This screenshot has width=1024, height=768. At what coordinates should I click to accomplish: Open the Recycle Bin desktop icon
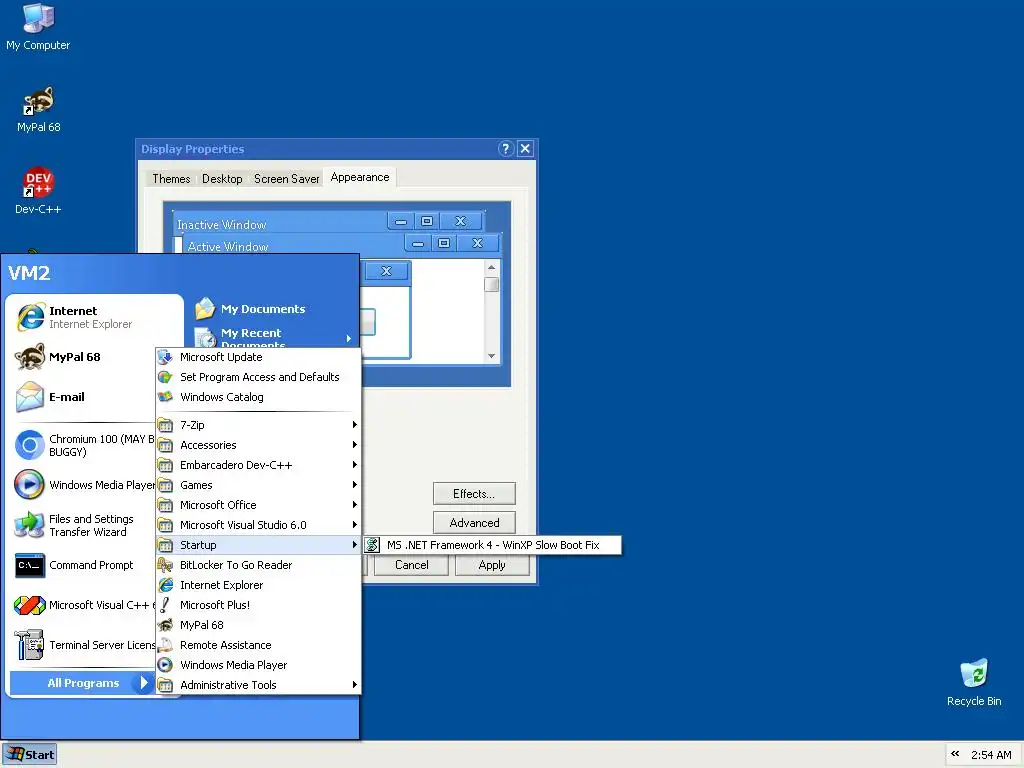(974, 683)
